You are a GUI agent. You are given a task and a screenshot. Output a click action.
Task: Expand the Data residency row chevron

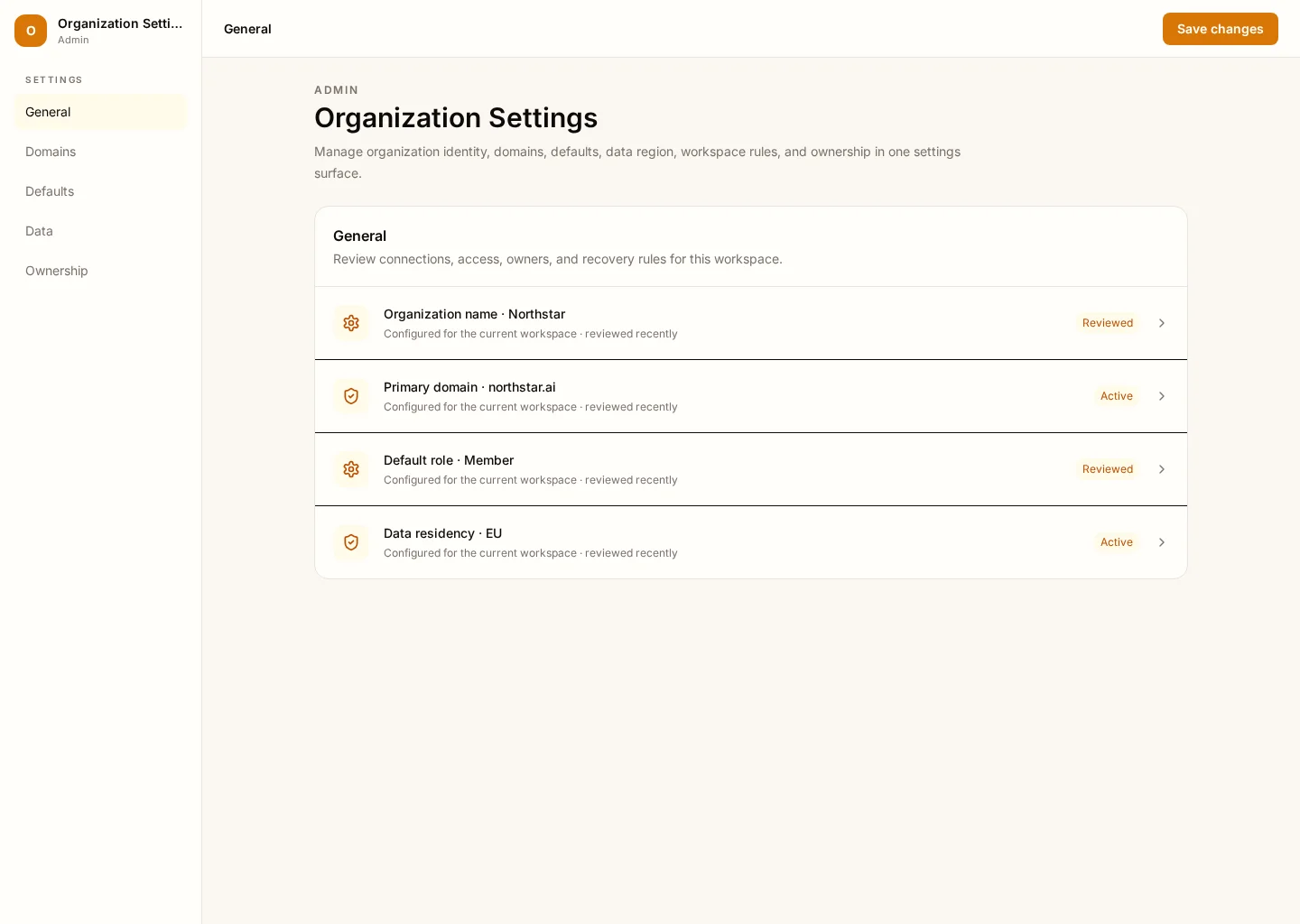[x=1162, y=542]
